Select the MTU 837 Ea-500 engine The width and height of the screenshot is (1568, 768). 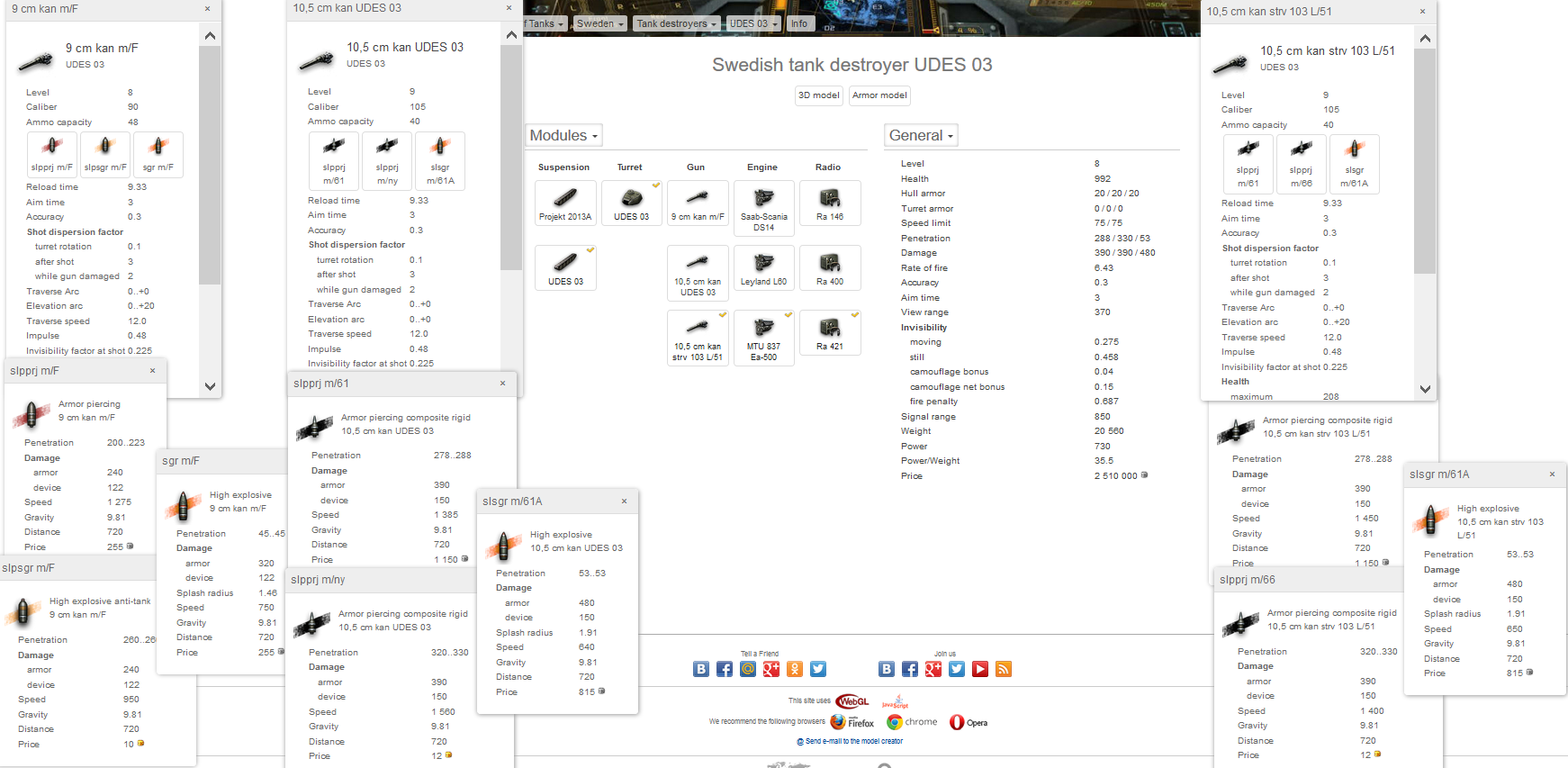(x=763, y=337)
